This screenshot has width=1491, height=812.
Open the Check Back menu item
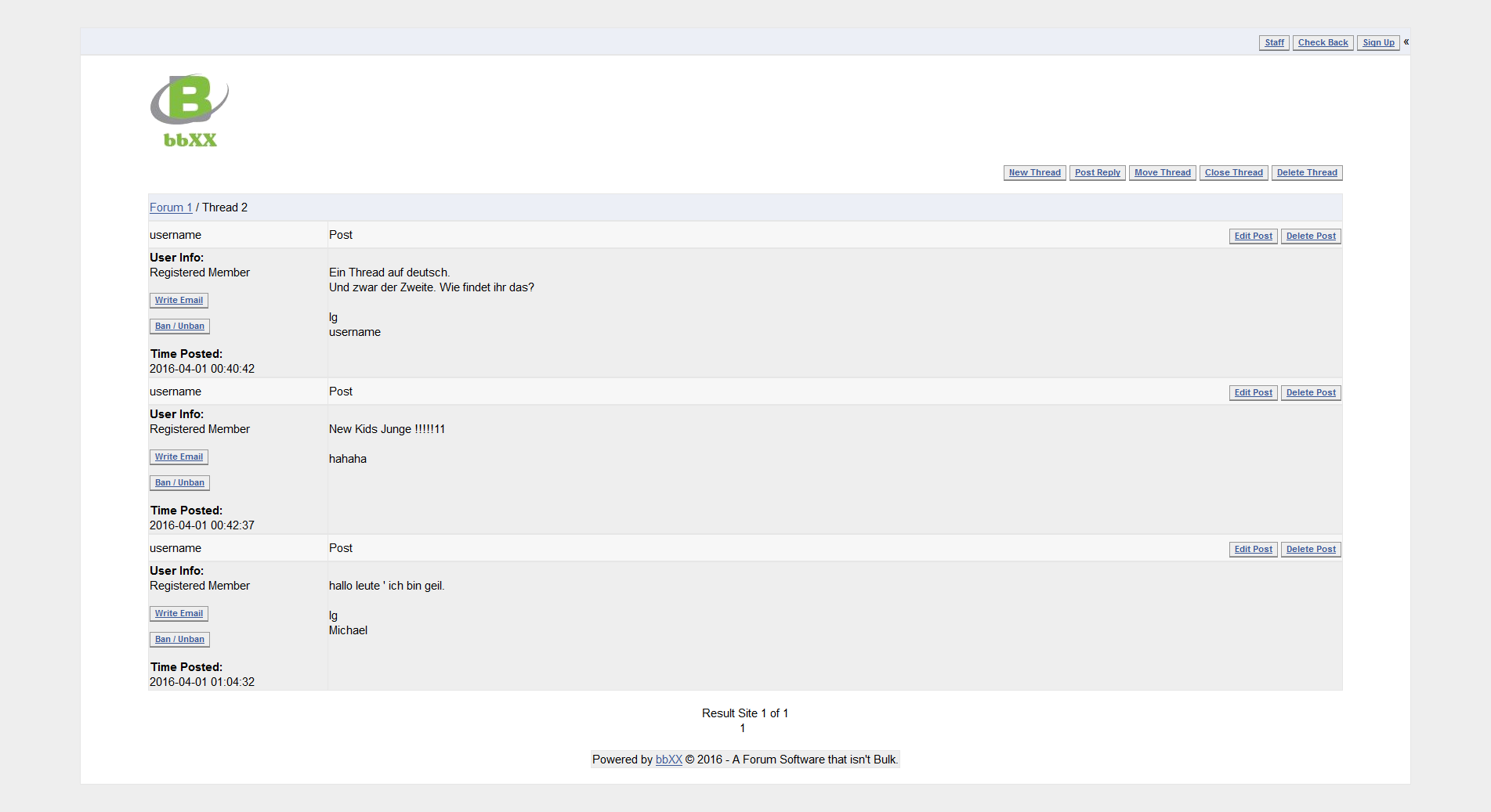[1323, 43]
